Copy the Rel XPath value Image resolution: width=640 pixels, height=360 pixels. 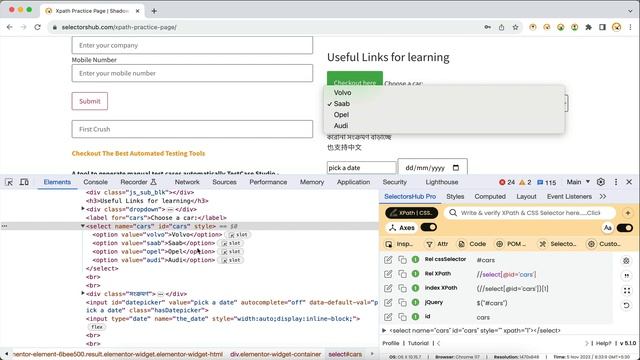click(402, 274)
